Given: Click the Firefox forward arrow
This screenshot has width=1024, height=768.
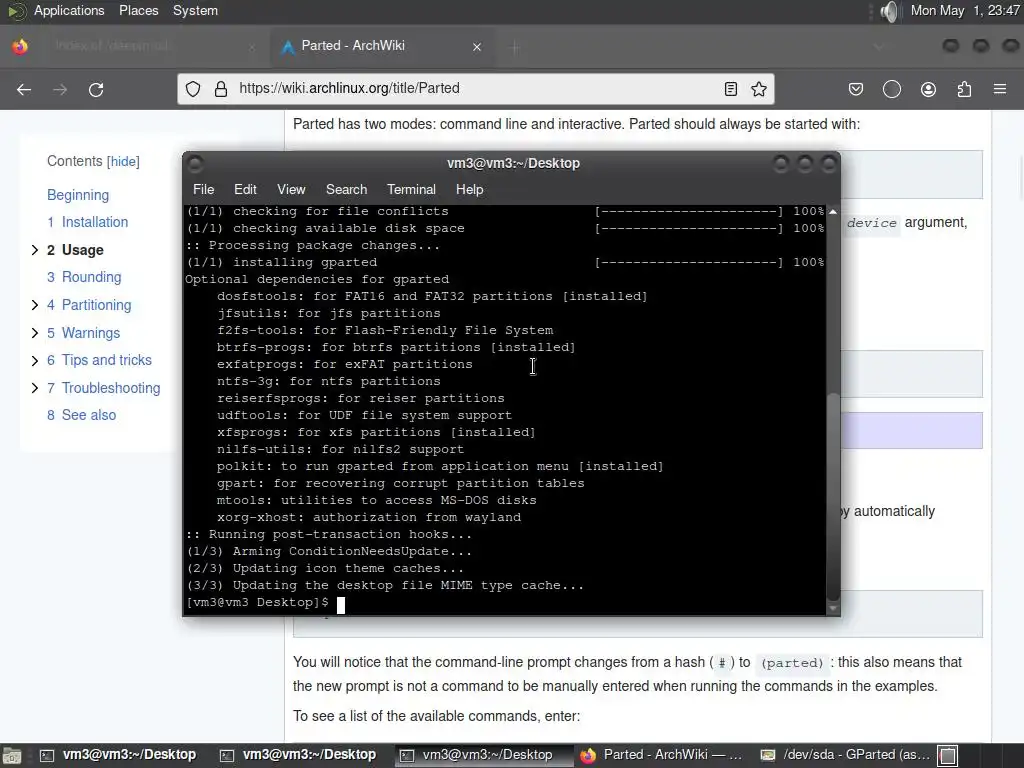Looking at the screenshot, I should coord(60,89).
